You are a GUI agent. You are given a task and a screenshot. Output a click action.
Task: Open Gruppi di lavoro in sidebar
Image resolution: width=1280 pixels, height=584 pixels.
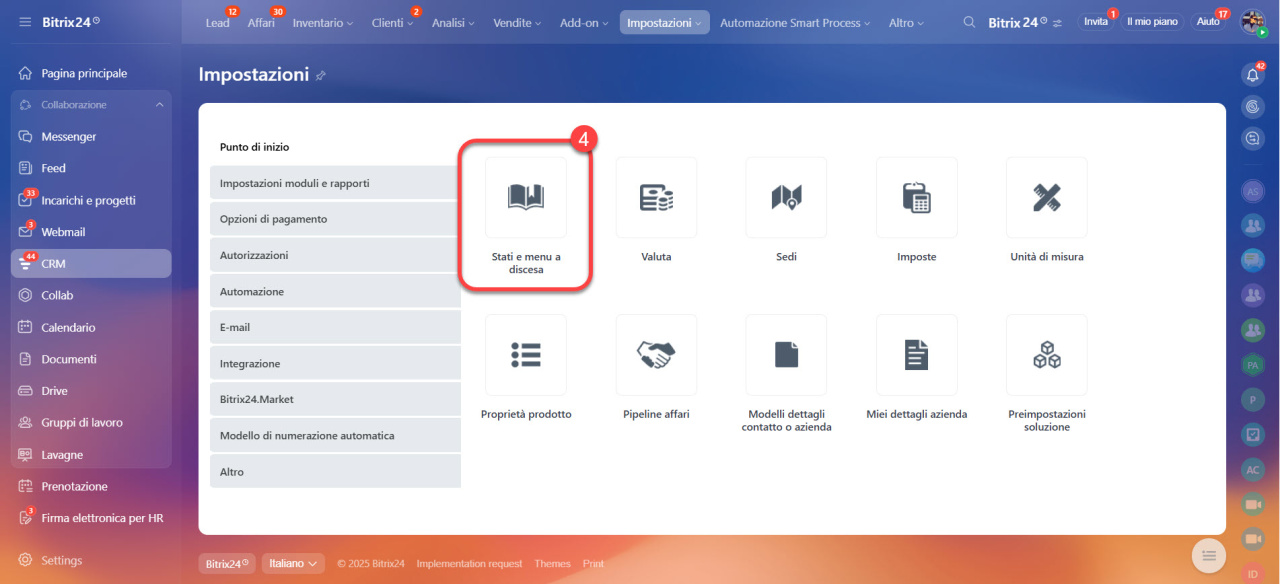pos(91,422)
